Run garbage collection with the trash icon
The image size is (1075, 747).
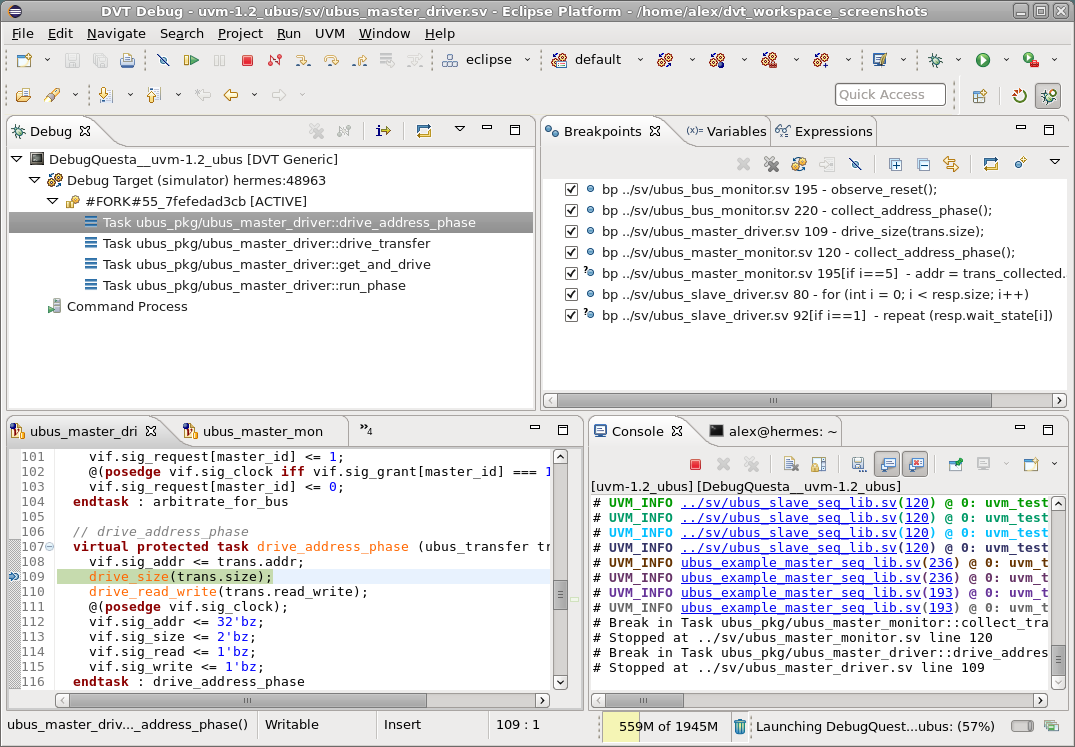737,725
